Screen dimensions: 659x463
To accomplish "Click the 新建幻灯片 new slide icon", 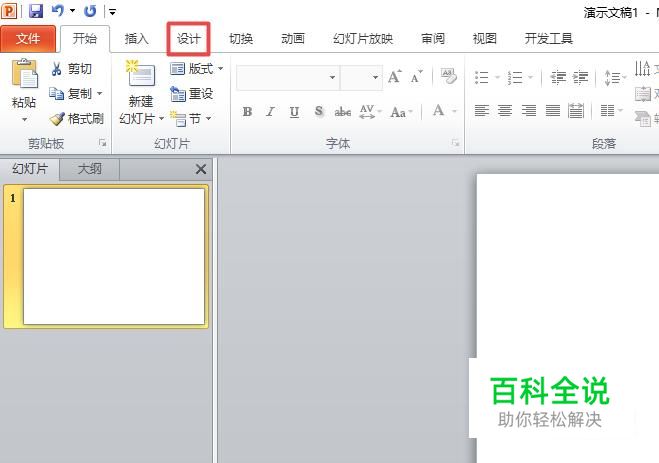I will 141,74.
